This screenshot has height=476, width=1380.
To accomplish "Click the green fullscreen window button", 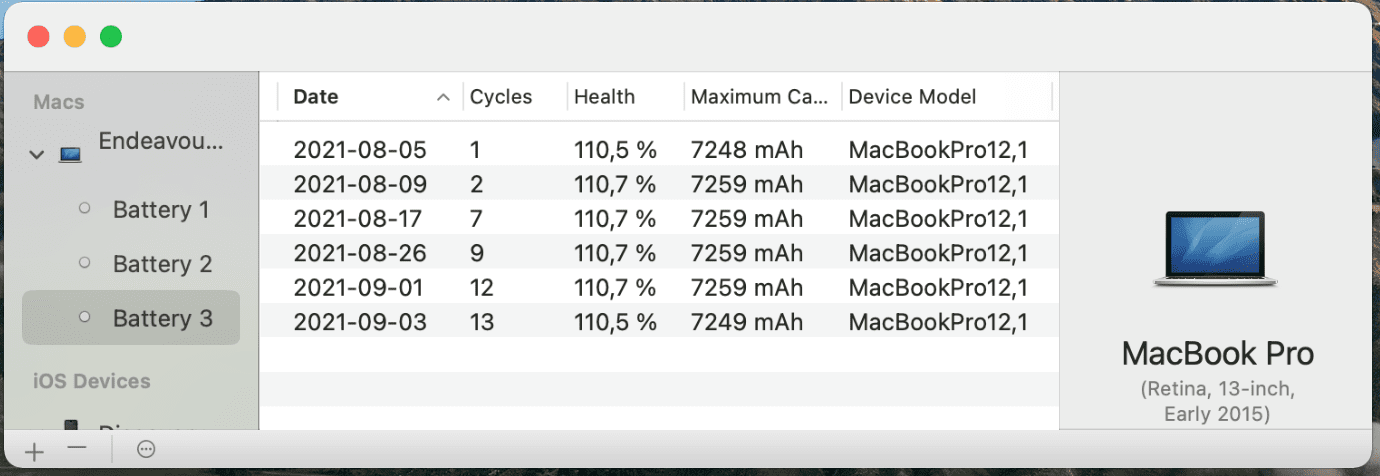I will [111, 37].
